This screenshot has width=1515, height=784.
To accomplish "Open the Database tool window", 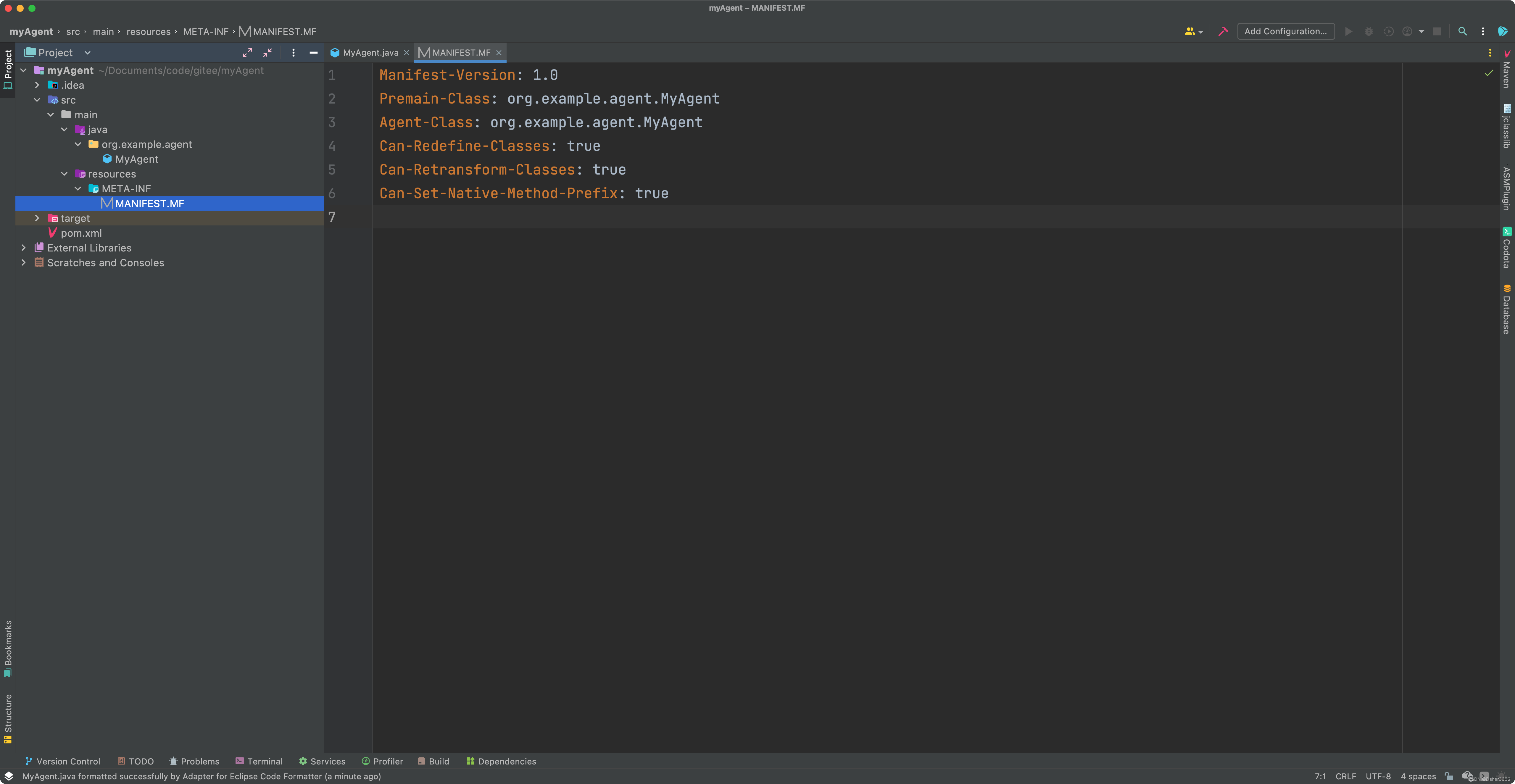I will pos(1507,310).
